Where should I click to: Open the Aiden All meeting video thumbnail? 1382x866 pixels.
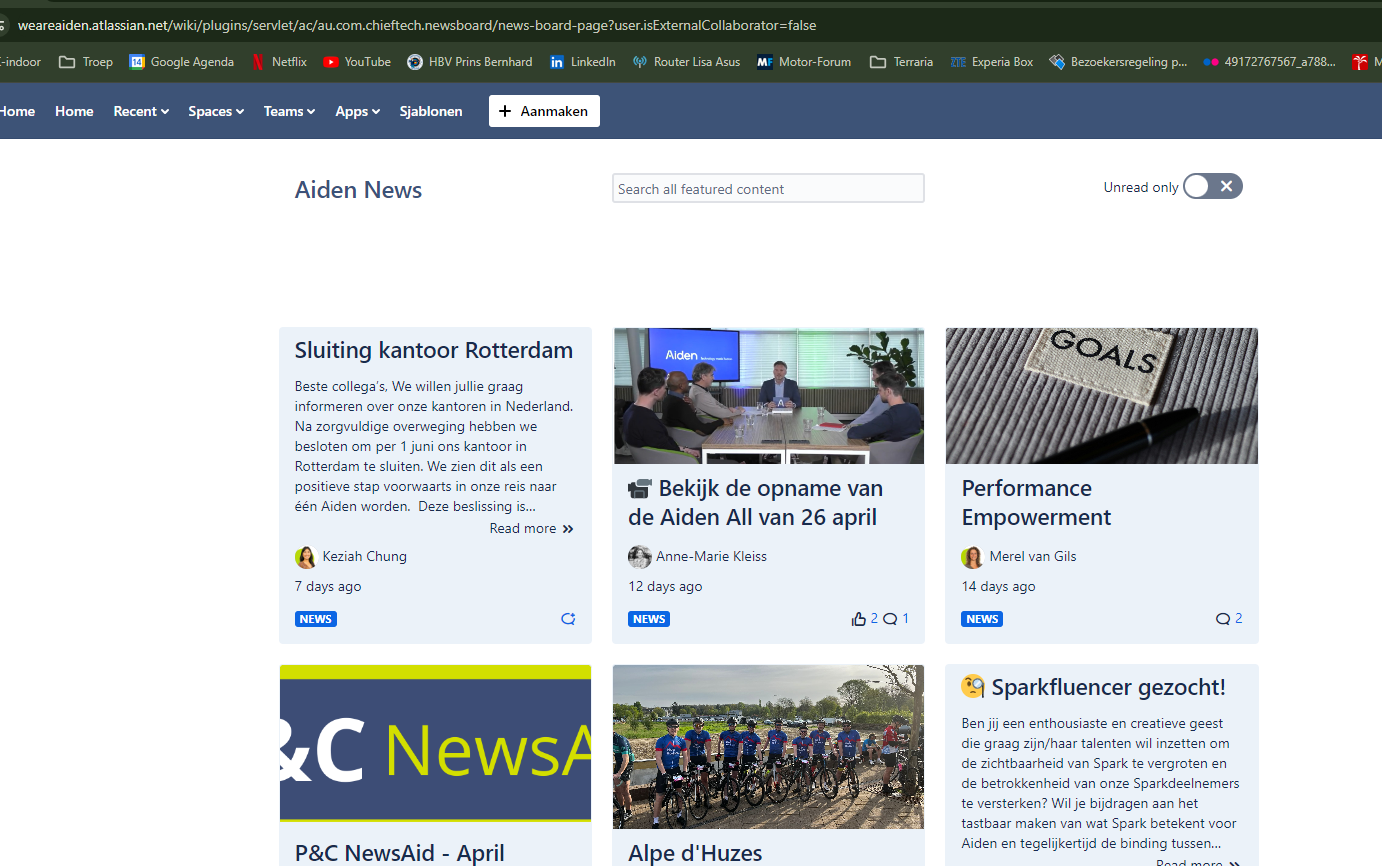pyautogui.click(x=769, y=396)
